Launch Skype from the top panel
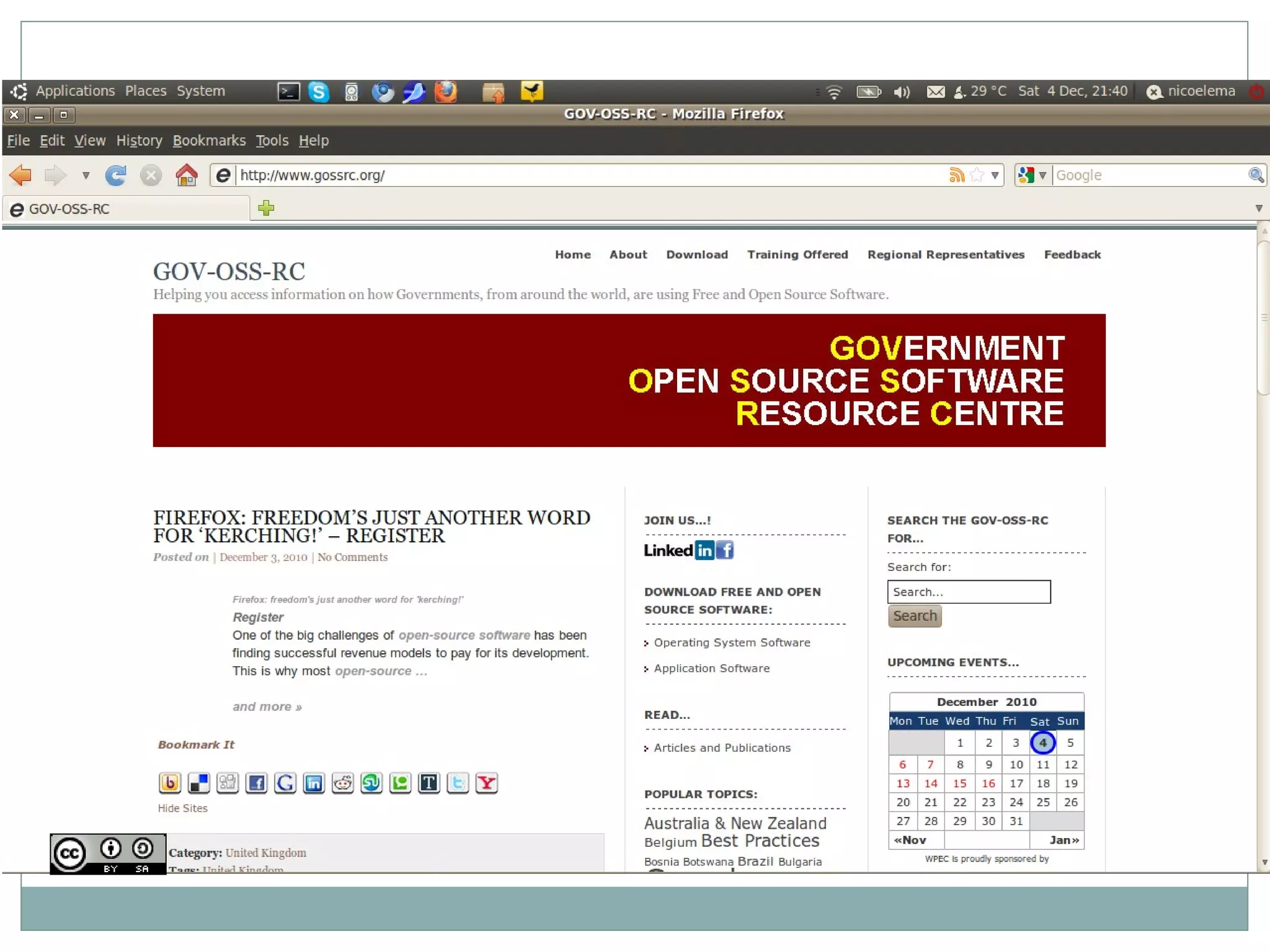Image resolution: width=1270 pixels, height=952 pixels. [319, 92]
